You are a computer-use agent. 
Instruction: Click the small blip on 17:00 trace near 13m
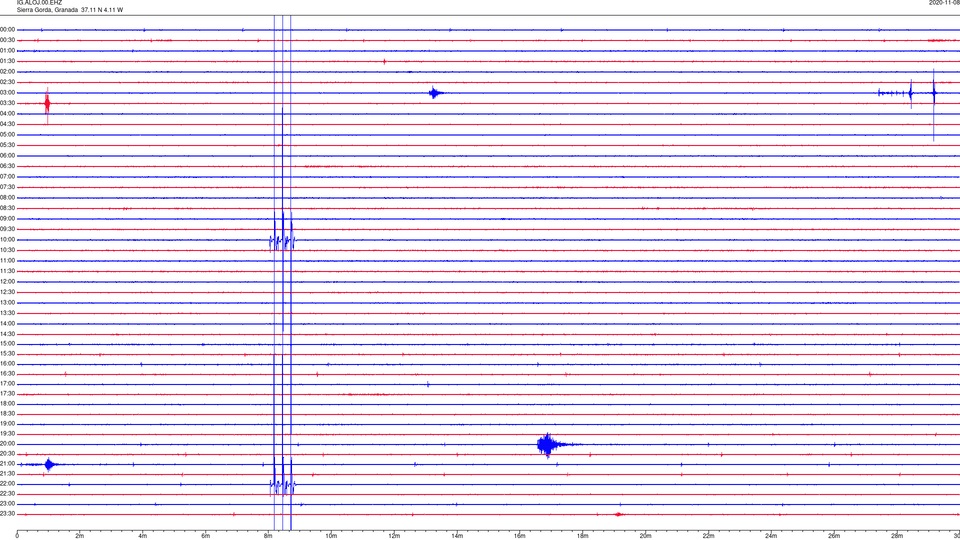click(x=428, y=384)
